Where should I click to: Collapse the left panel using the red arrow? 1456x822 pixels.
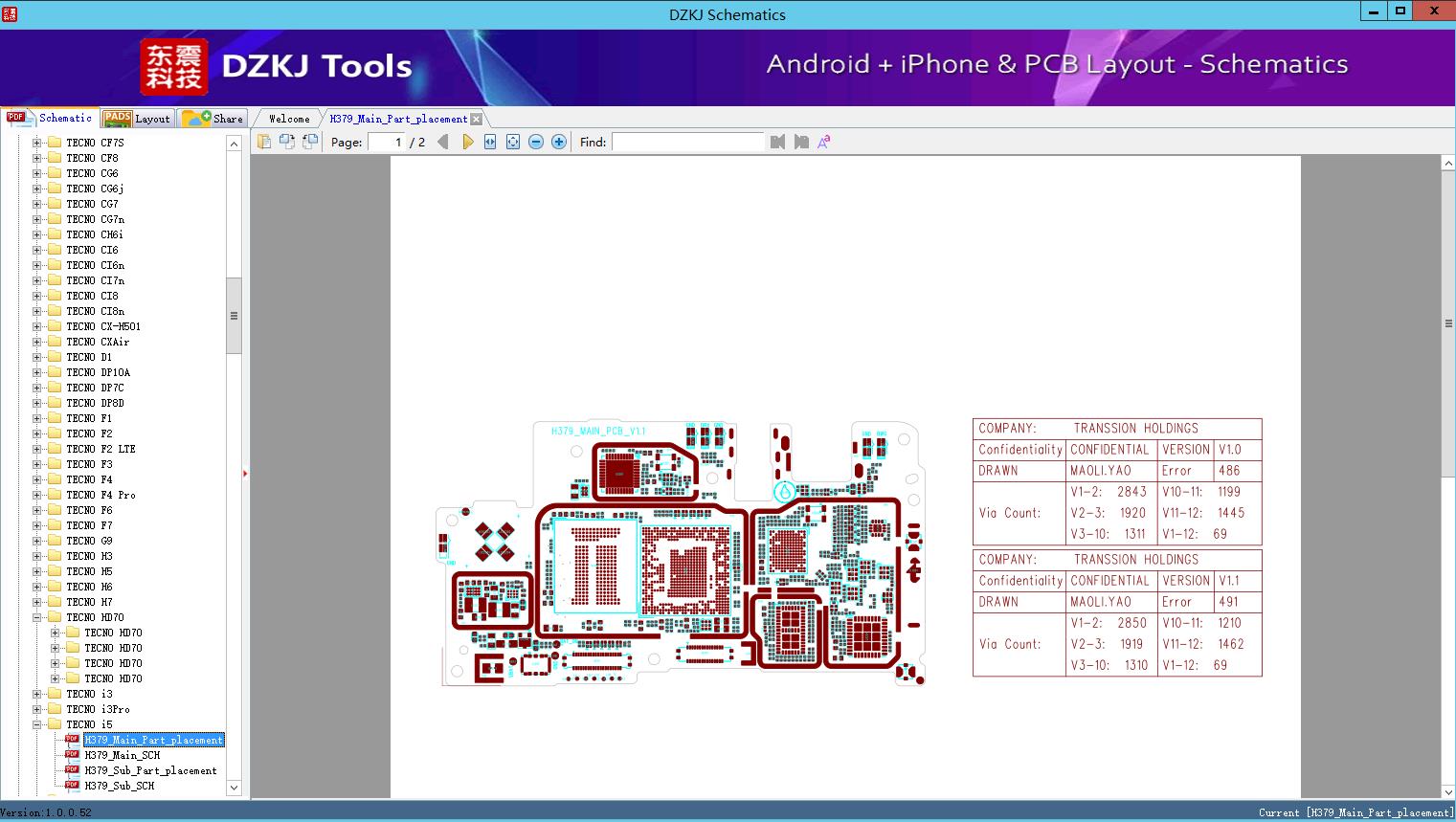click(245, 473)
